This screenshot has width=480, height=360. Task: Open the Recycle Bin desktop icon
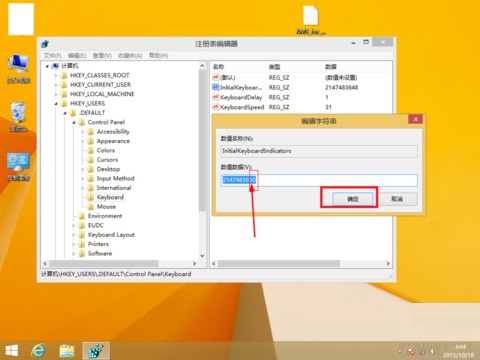tap(18, 117)
